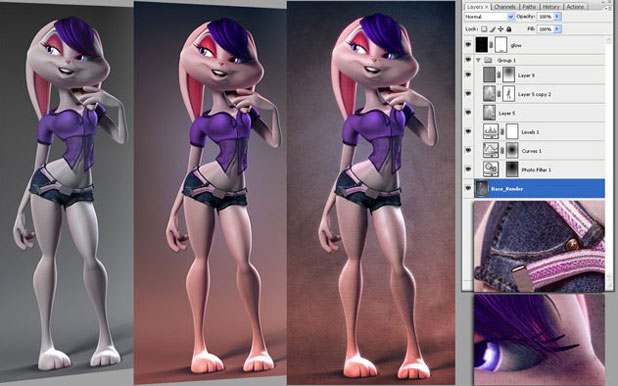Image resolution: width=618 pixels, height=386 pixels.
Task: Select the glow layer mask thumbnail
Action: tap(501, 45)
